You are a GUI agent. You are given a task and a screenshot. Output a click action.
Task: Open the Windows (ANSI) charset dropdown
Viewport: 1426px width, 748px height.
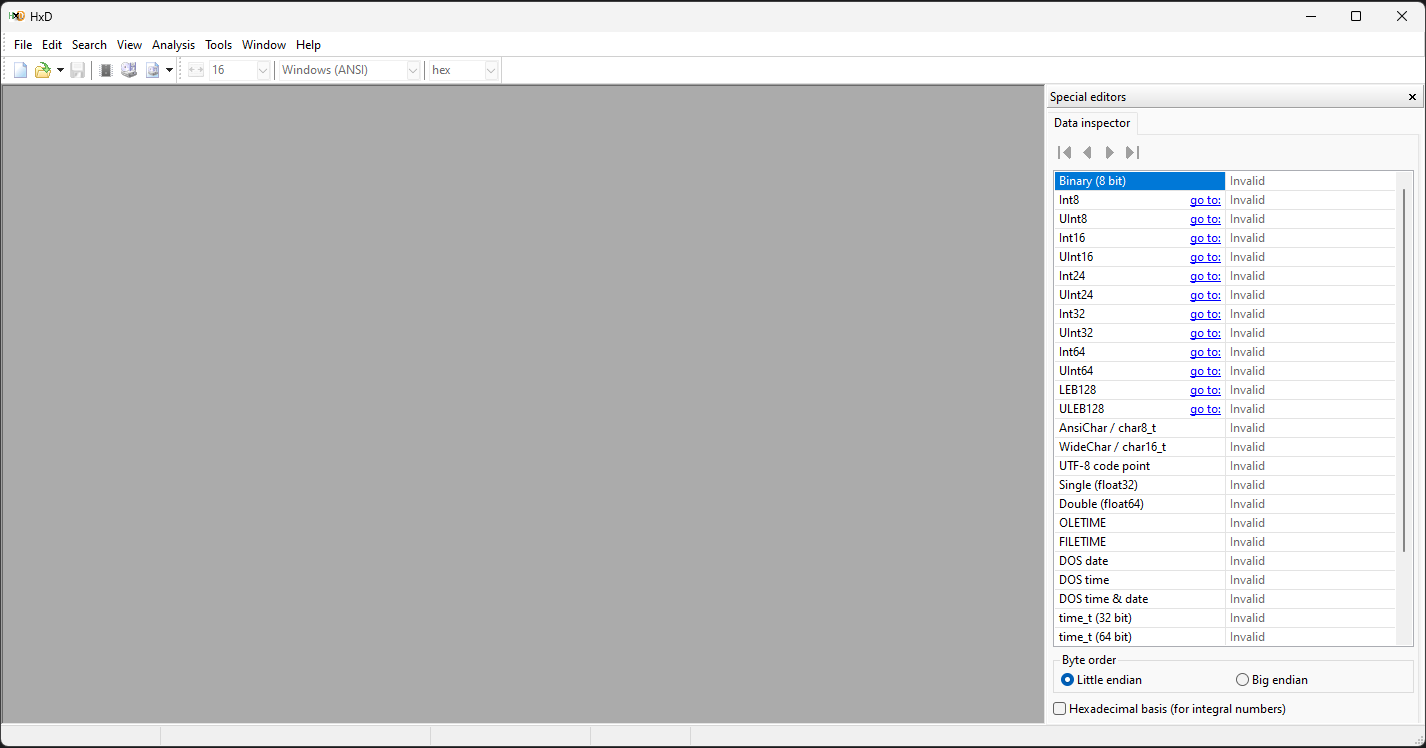[x=349, y=70]
